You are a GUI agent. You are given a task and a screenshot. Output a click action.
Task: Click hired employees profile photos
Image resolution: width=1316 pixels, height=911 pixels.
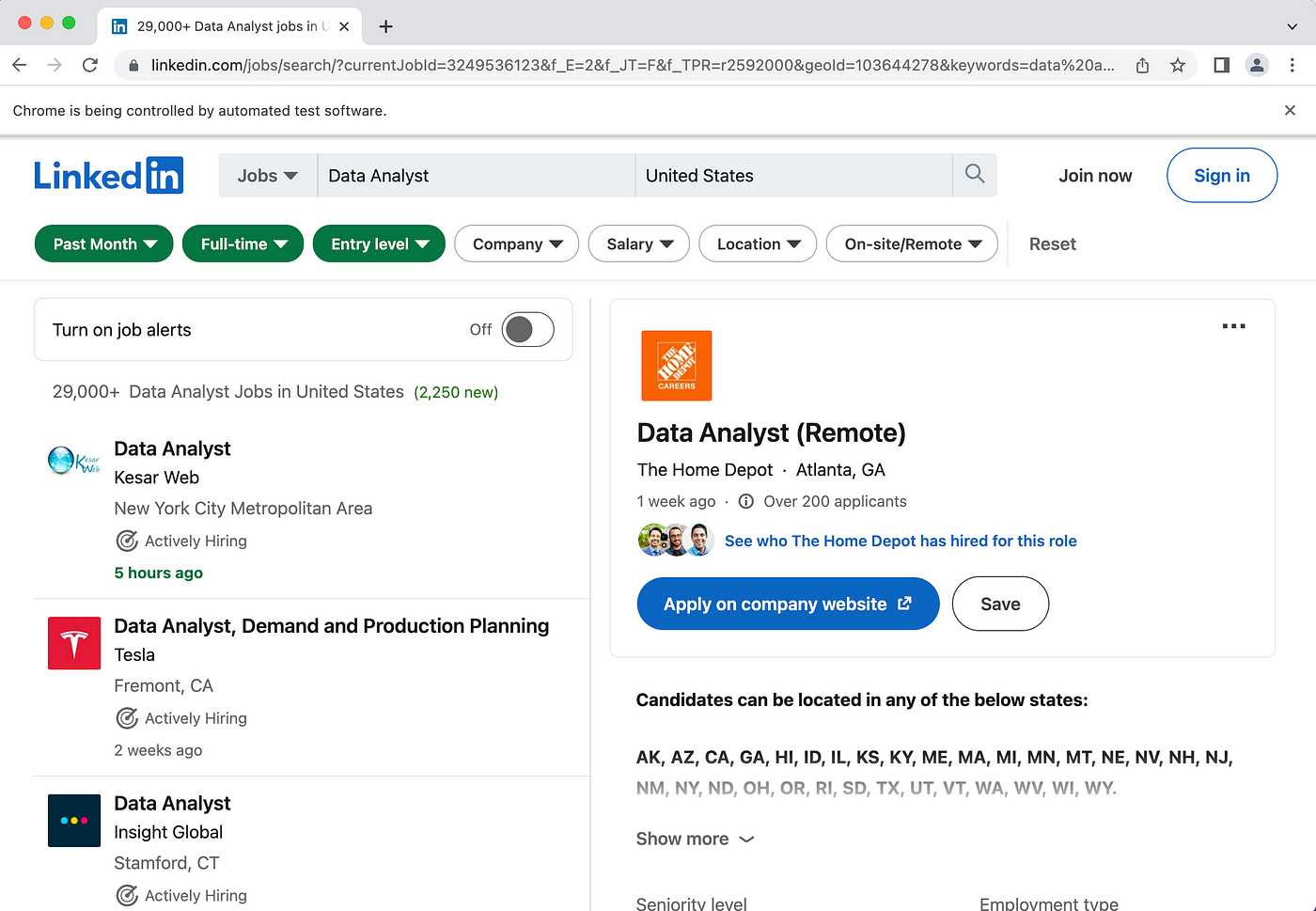click(x=676, y=541)
